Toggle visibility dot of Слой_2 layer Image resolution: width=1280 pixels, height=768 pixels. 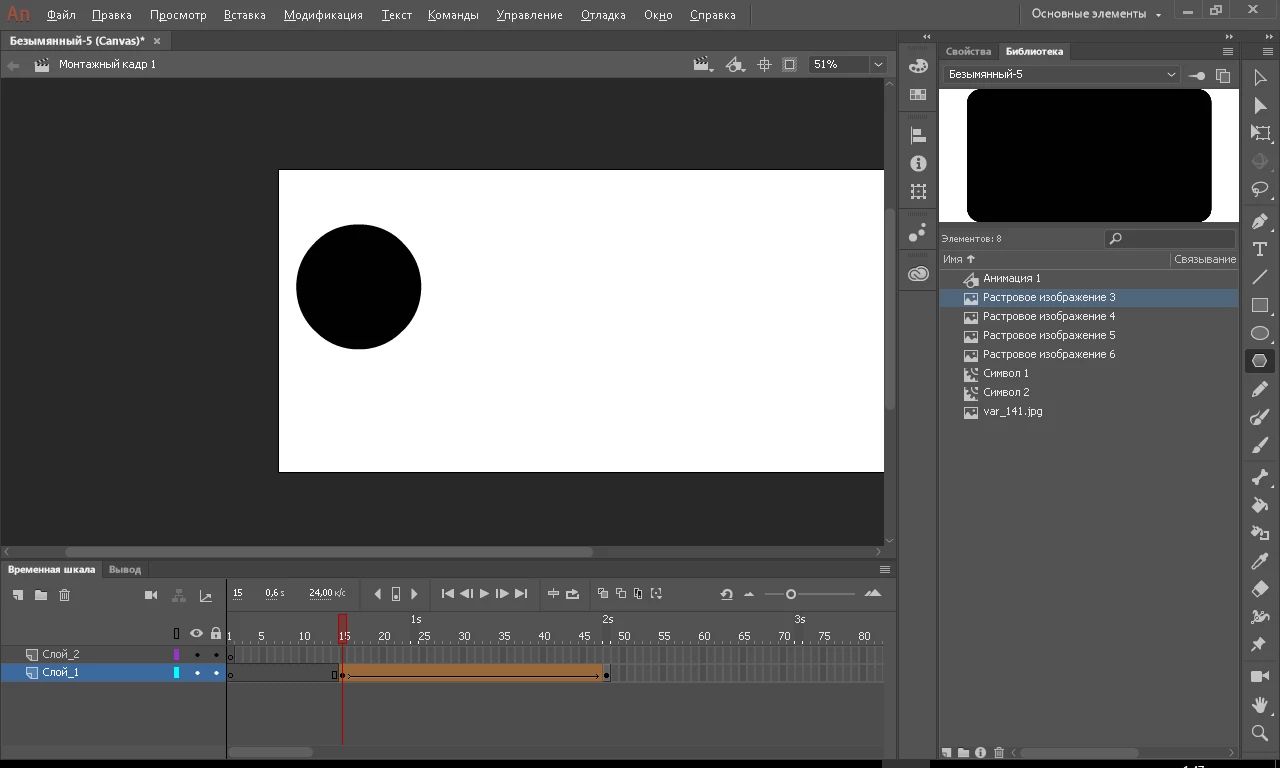197,655
